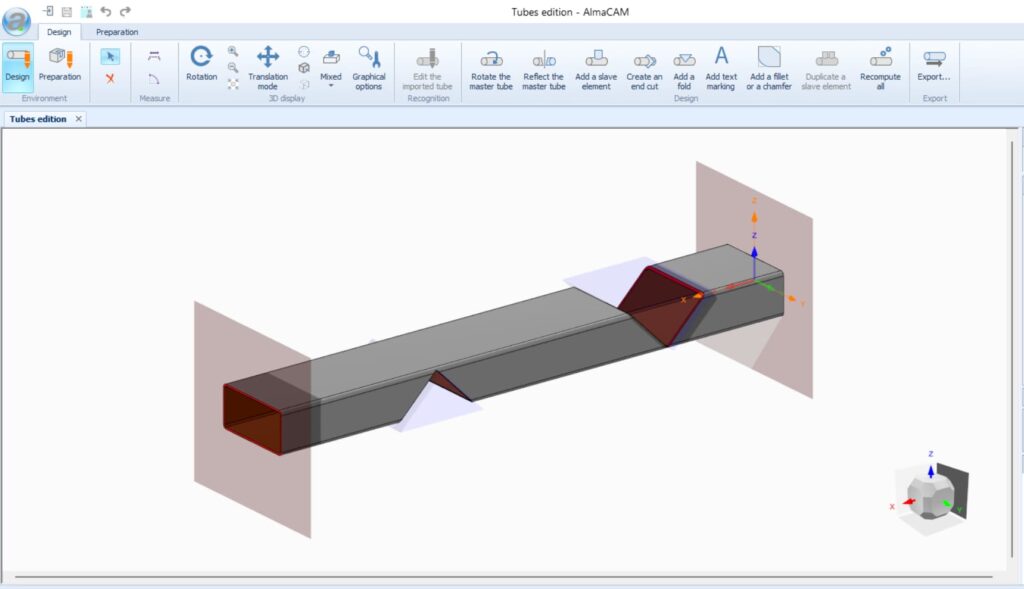Viewport: 1024px width, 589px height.
Task: Click Rotate the master tube
Action: coord(491,68)
